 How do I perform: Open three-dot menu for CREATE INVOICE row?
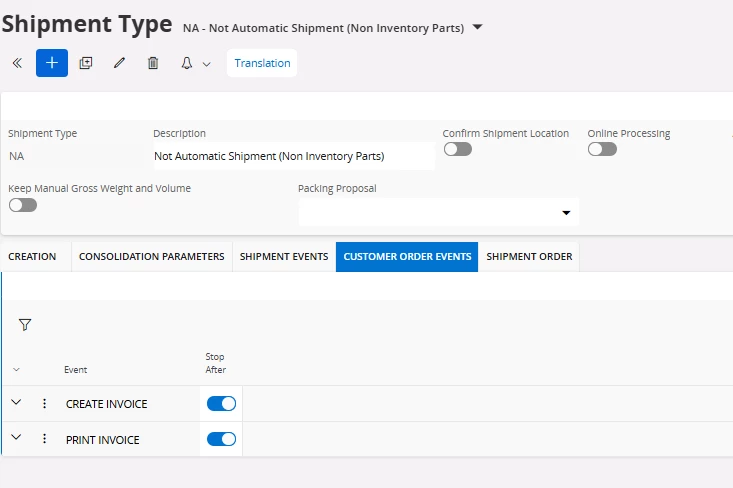click(x=44, y=404)
